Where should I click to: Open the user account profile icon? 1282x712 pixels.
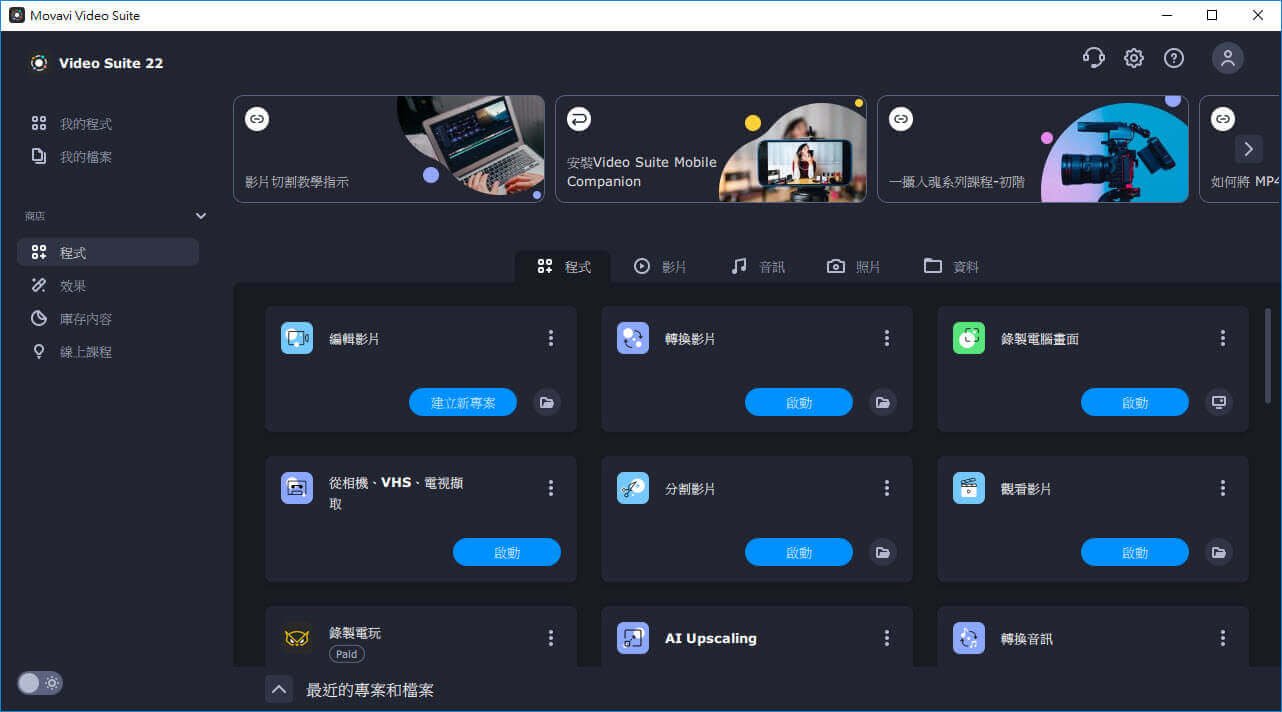coord(1228,58)
